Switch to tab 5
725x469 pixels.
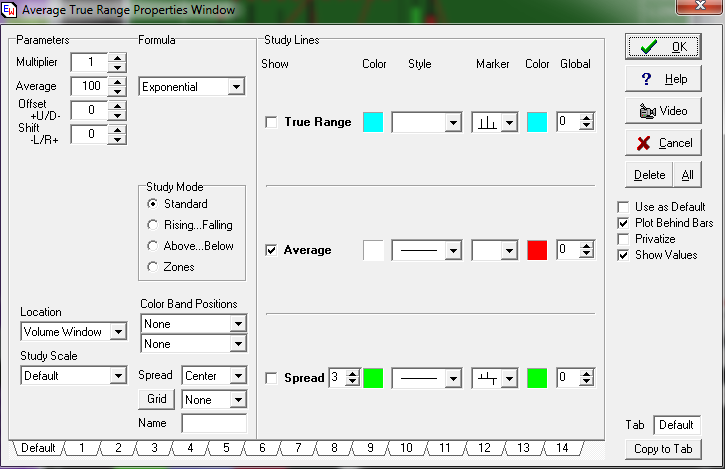[226, 448]
